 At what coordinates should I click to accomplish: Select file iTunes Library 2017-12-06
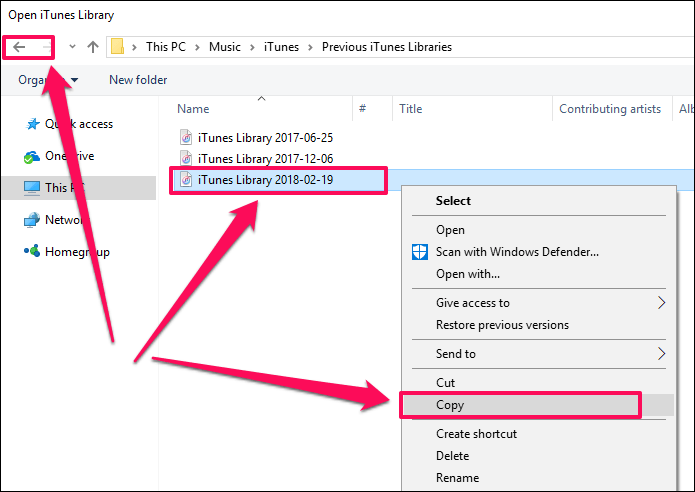point(265,159)
